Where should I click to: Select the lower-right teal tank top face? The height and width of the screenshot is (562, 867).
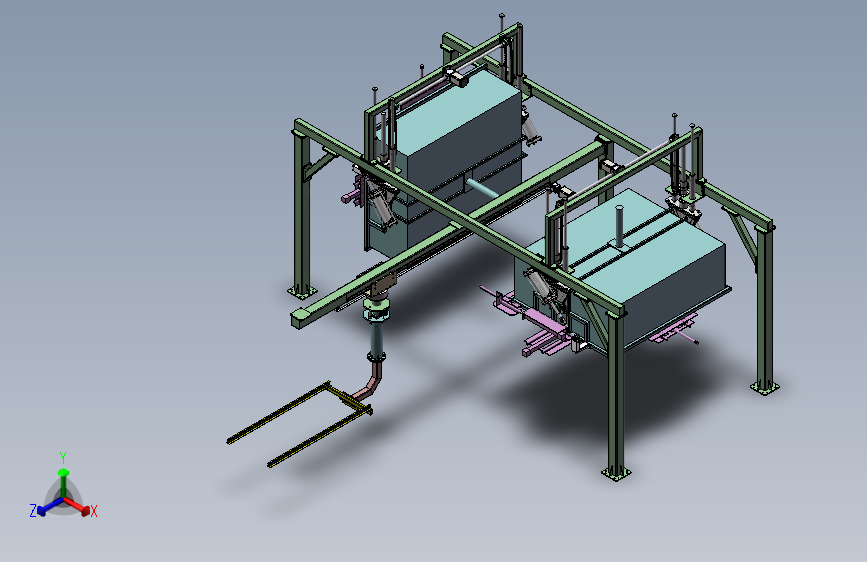[625, 243]
